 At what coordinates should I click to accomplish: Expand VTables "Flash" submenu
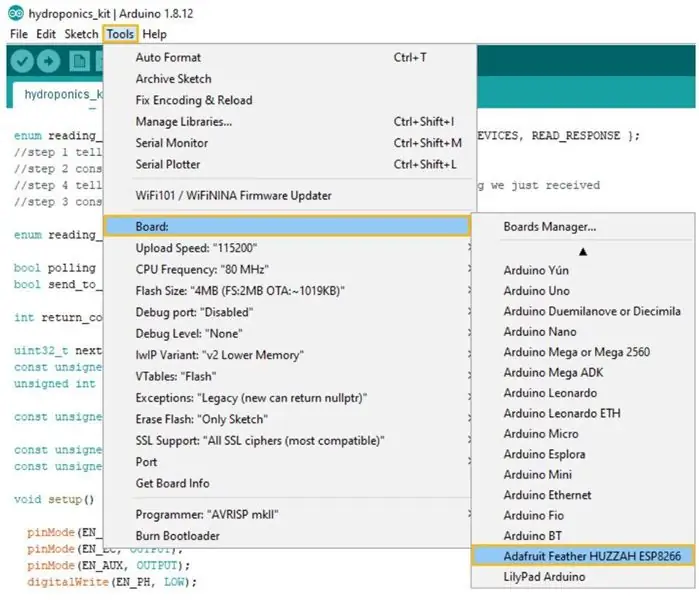288,377
